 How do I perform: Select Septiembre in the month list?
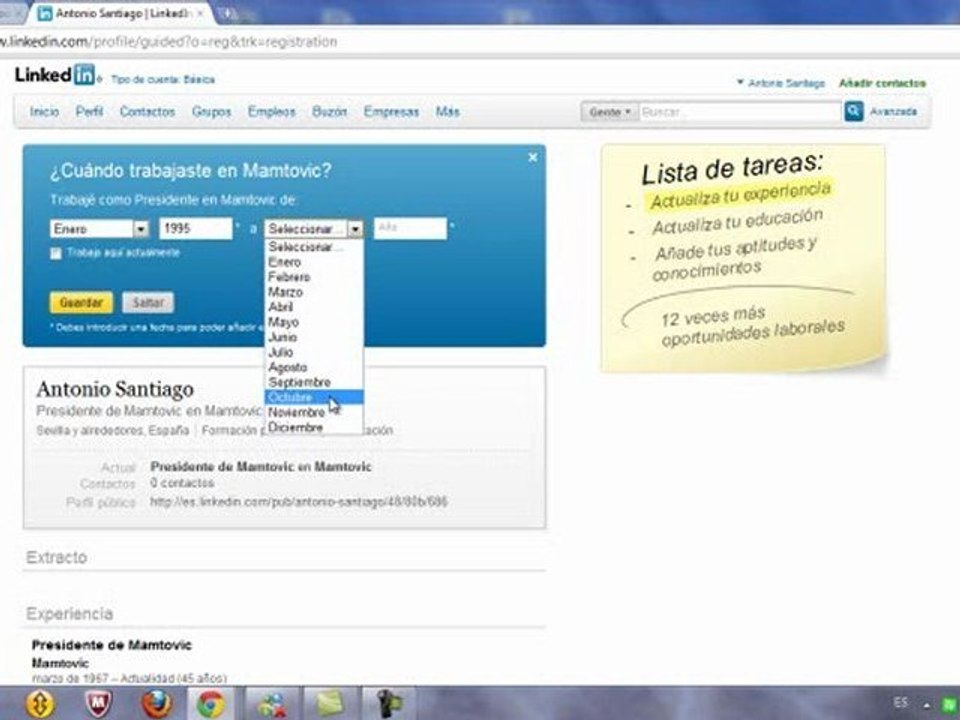pos(314,382)
